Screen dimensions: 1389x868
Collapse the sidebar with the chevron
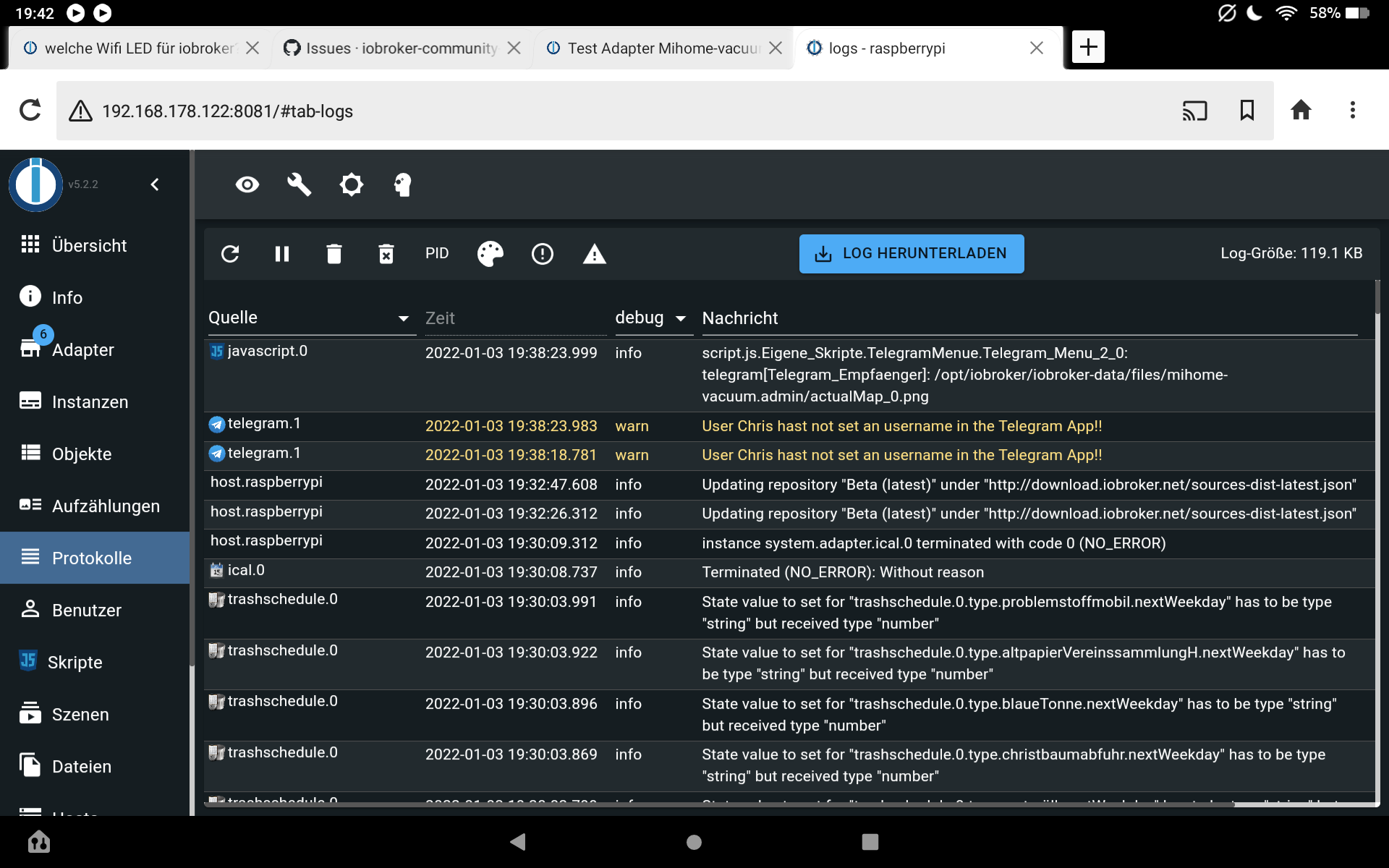click(155, 184)
